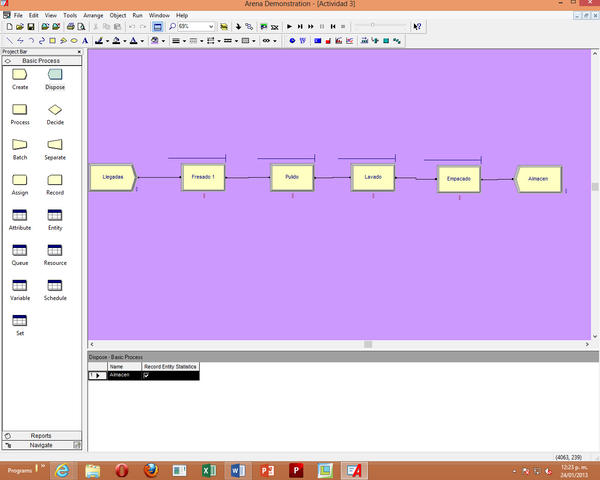Select the Create module in Project Bar
The image size is (600, 480).
pyautogui.click(x=20, y=79)
